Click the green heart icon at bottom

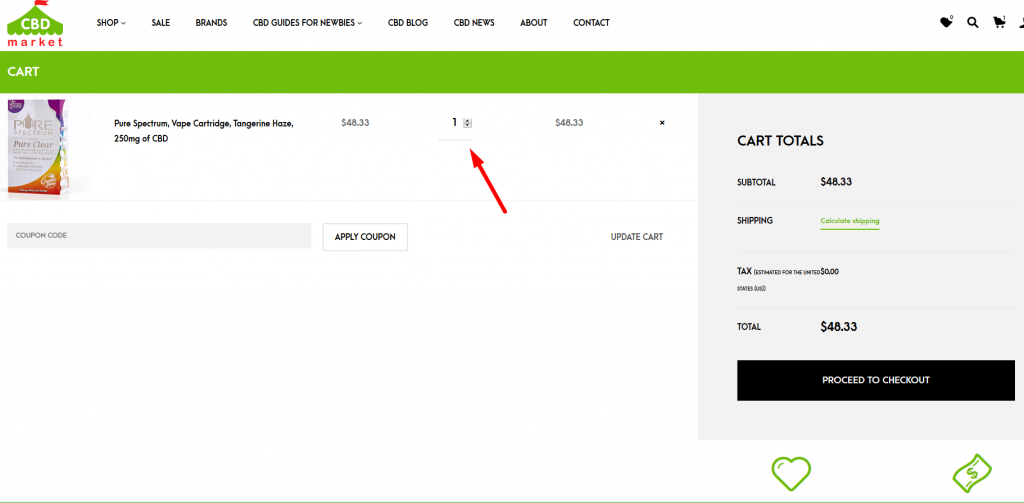(791, 474)
